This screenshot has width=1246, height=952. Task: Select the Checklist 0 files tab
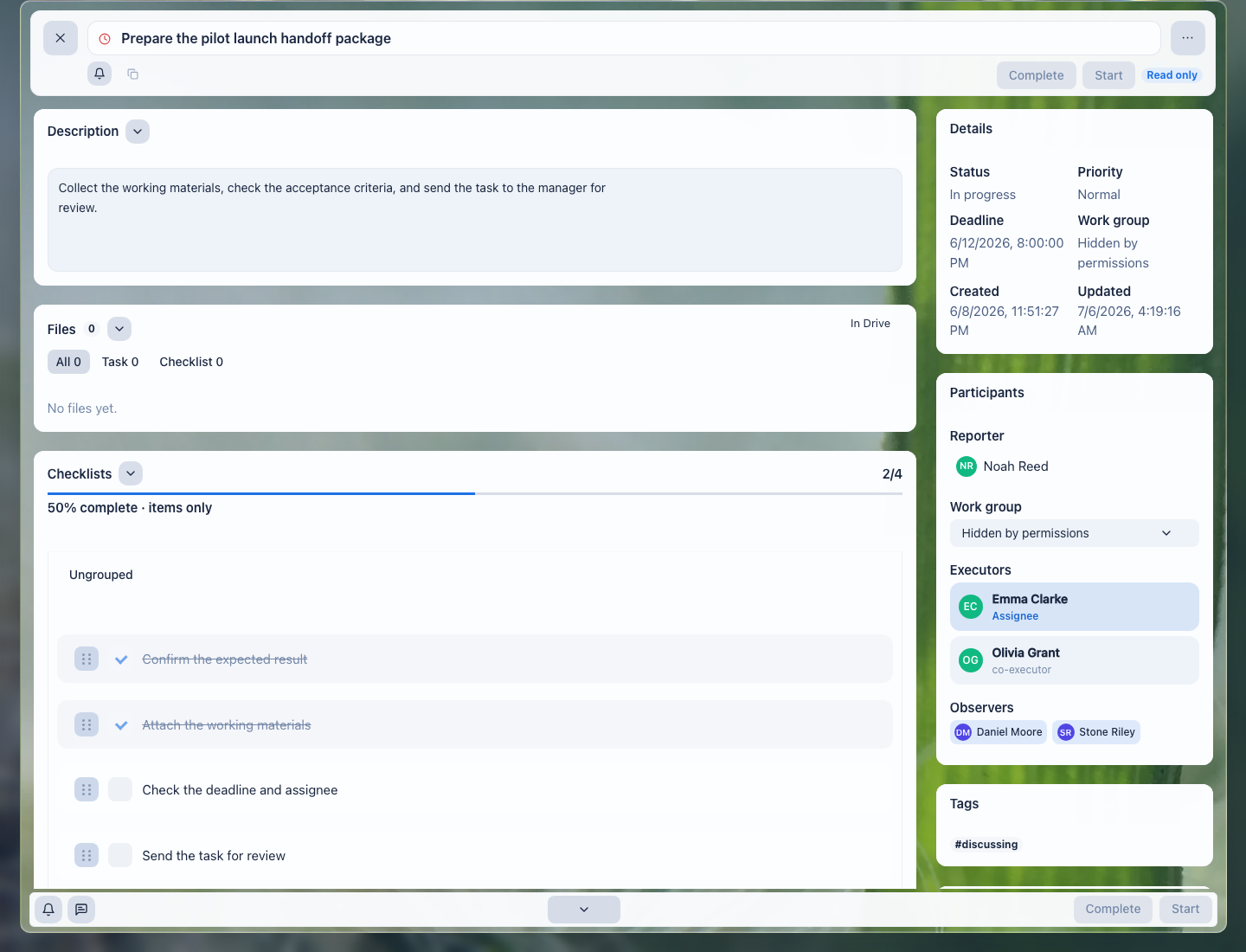click(191, 362)
